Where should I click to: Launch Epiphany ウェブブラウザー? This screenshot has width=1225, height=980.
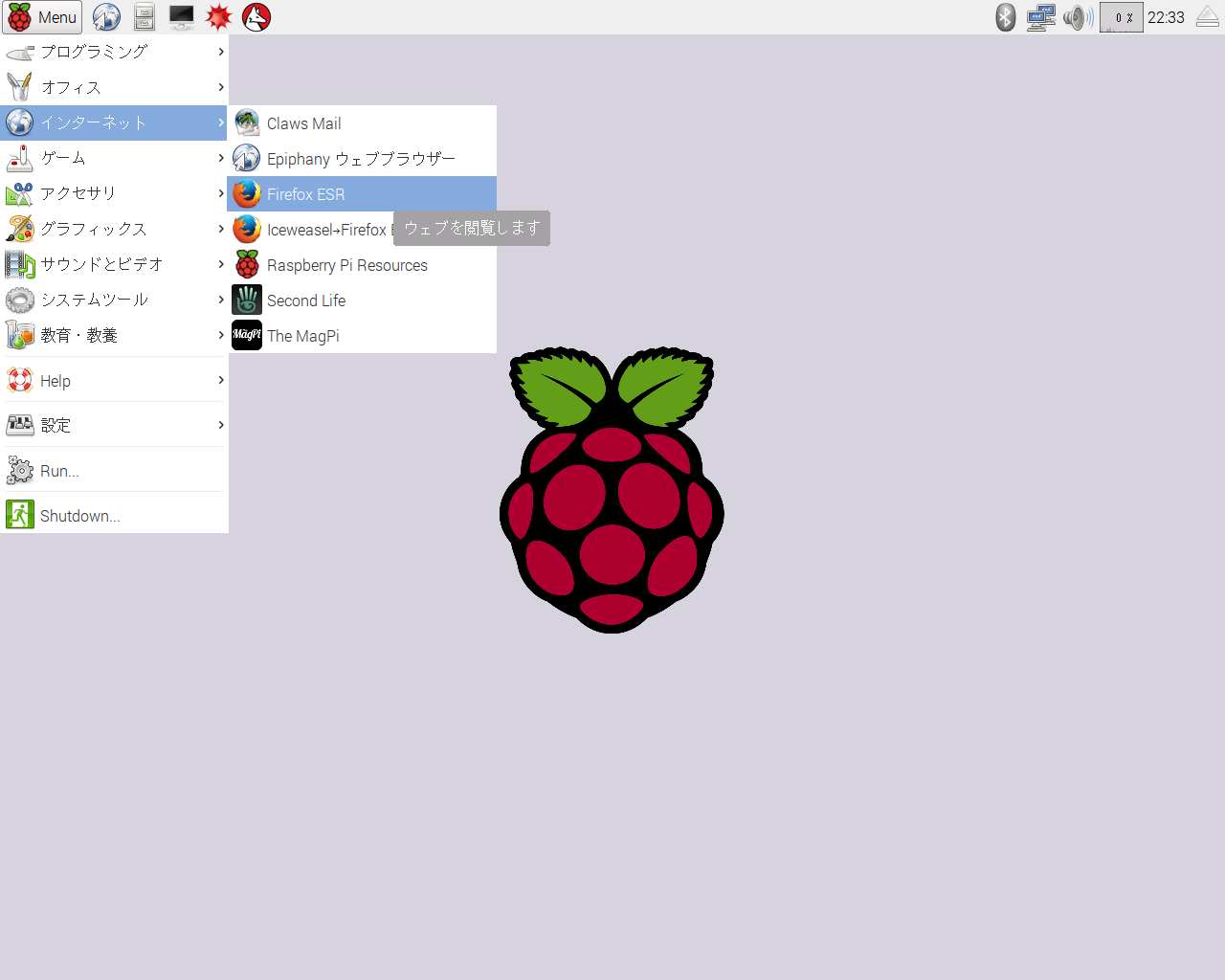coord(362,159)
